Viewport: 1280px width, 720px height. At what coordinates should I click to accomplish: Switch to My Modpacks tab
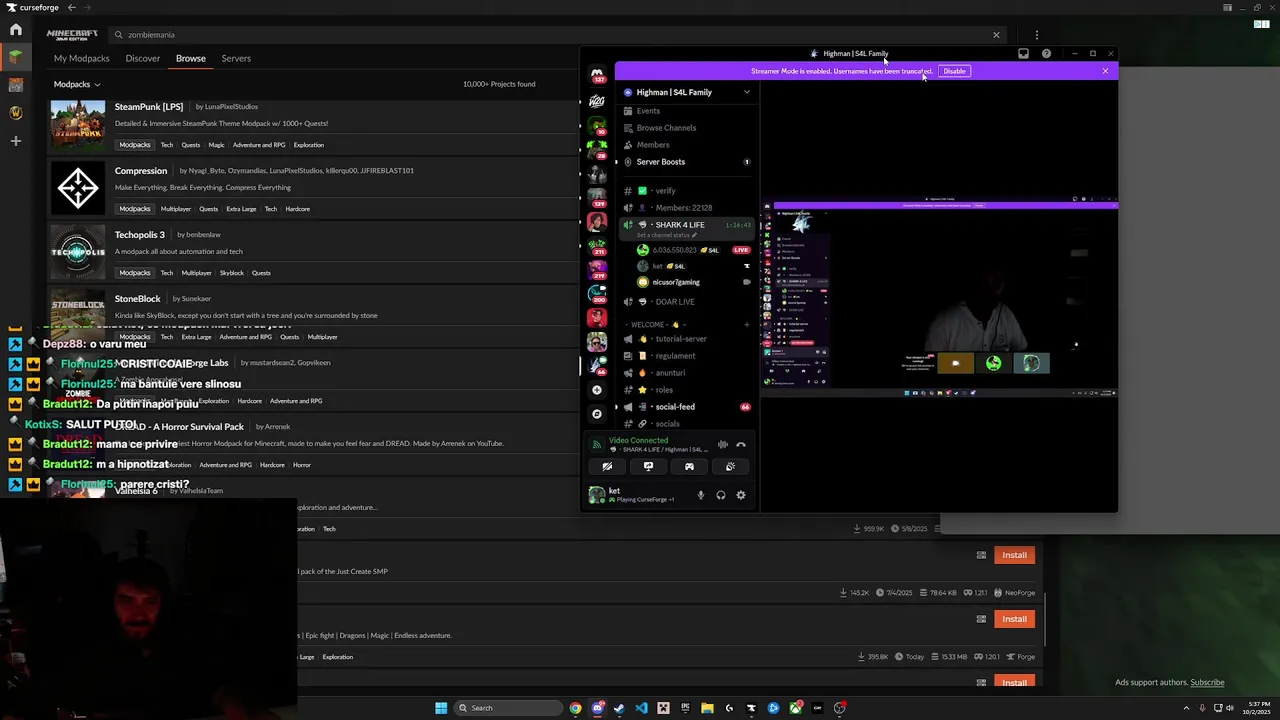[x=82, y=58]
